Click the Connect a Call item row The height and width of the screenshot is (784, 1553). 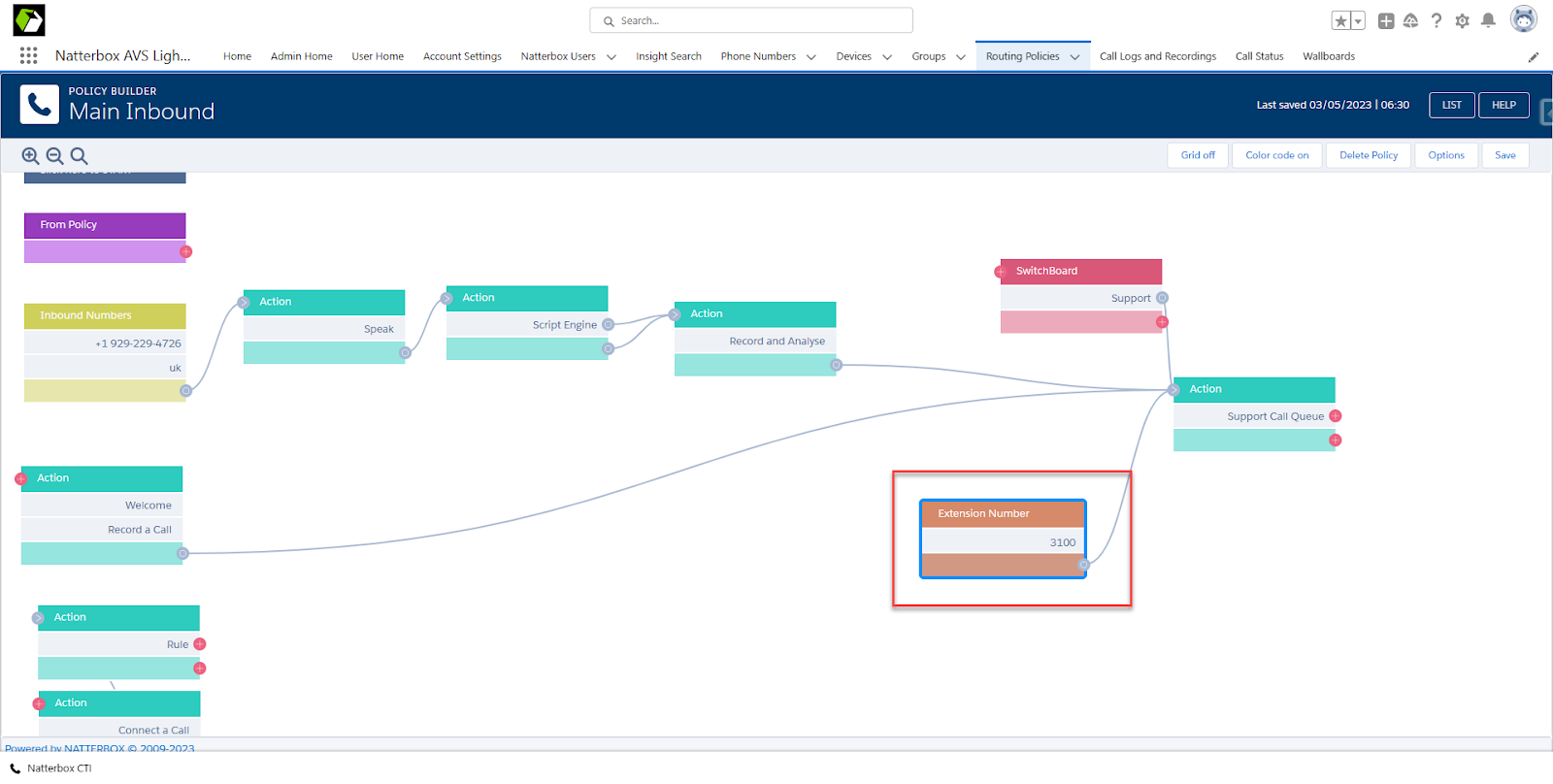(119, 730)
